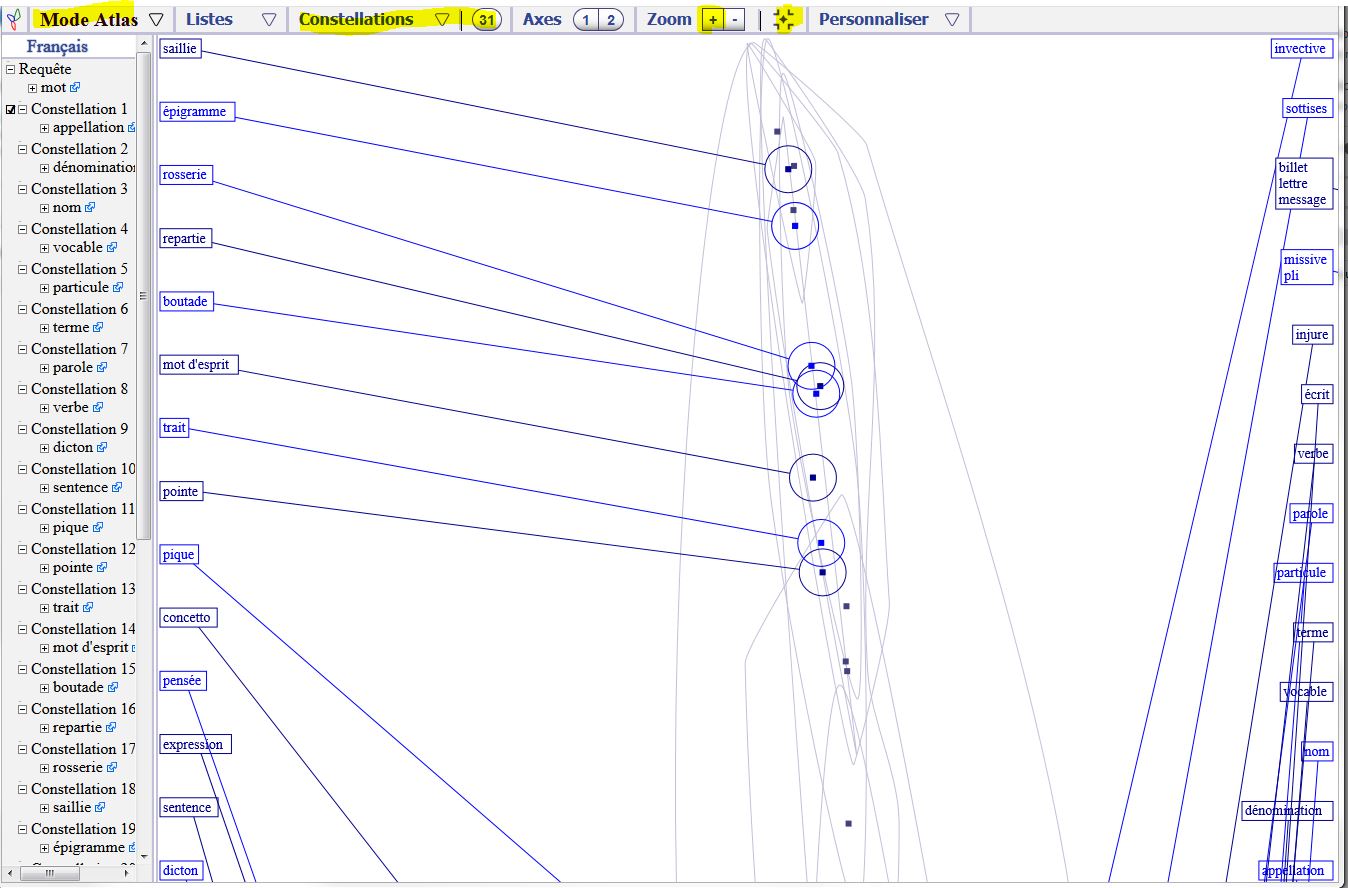Click external link icon beside 'parole'
The width and height of the screenshot is (1348, 888).
pyautogui.click(x=102, y=368)
